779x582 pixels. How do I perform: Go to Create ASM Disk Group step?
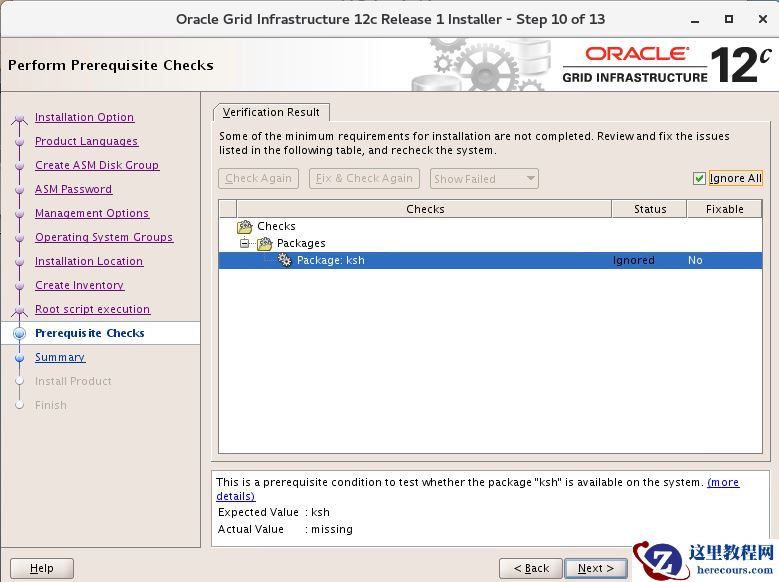coord(97,165)
